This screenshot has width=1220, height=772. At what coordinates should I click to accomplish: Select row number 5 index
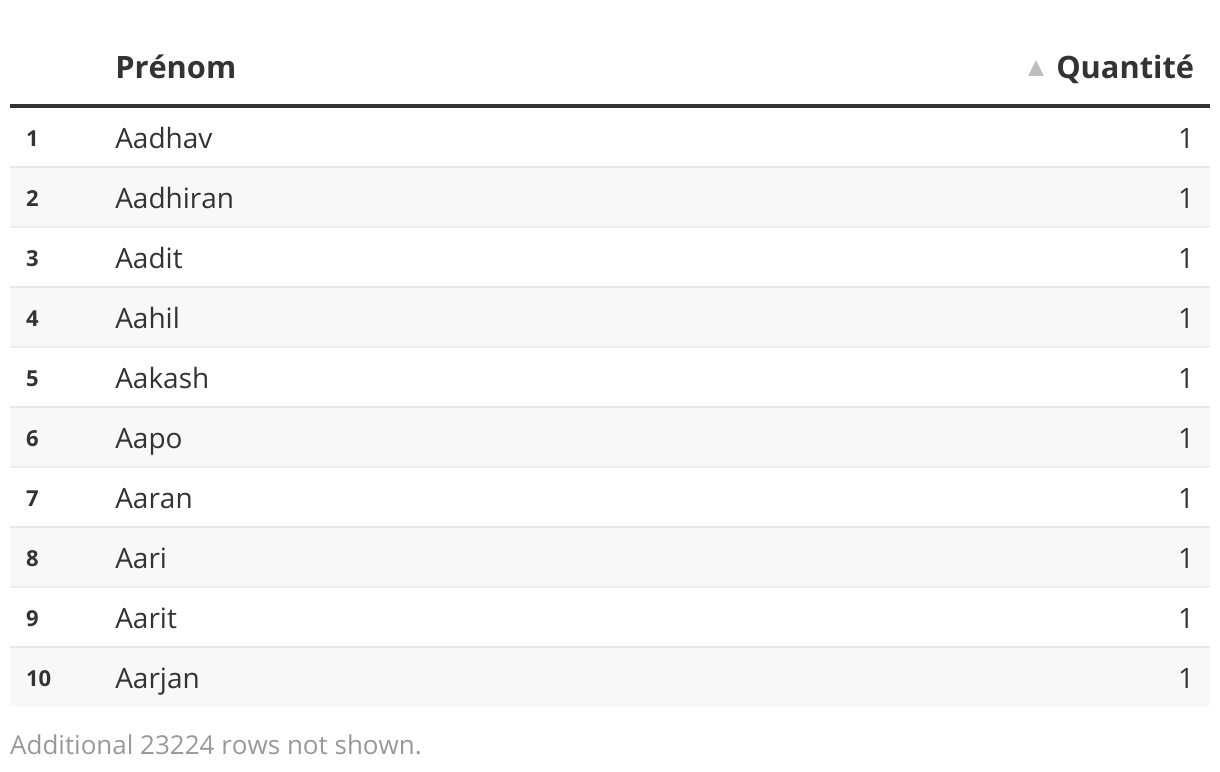pos(32,378)
